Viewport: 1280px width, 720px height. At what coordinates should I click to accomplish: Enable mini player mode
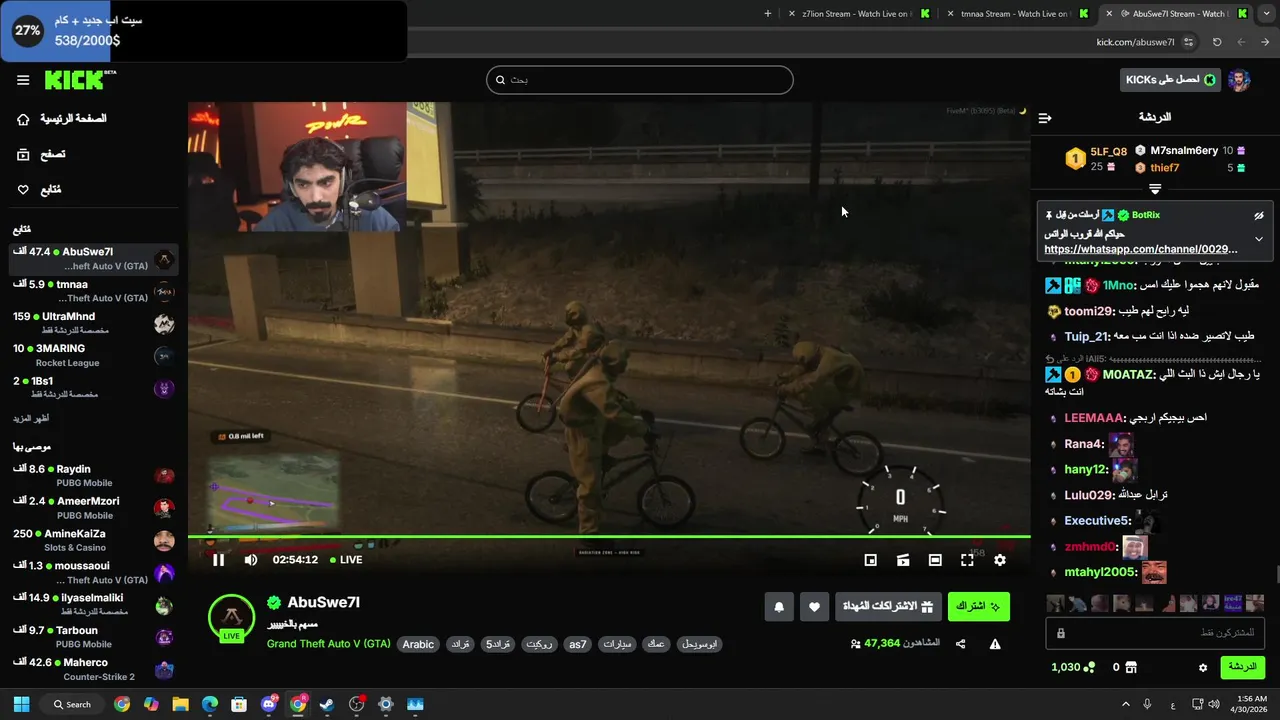pos(870,561)
